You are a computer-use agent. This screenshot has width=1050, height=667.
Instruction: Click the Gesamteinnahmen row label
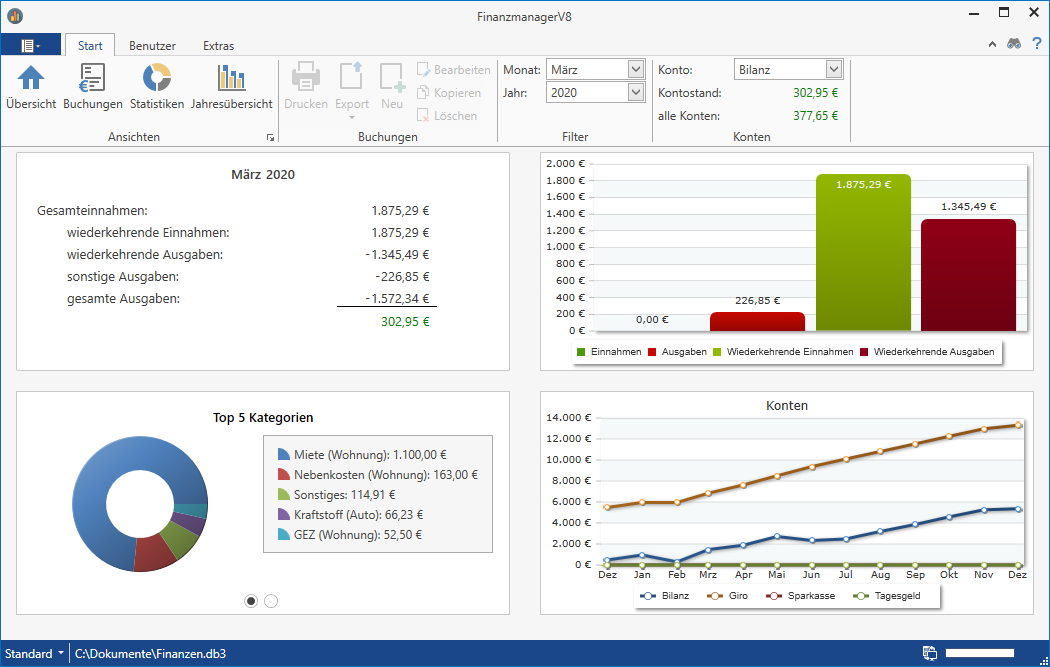(92, 210)
